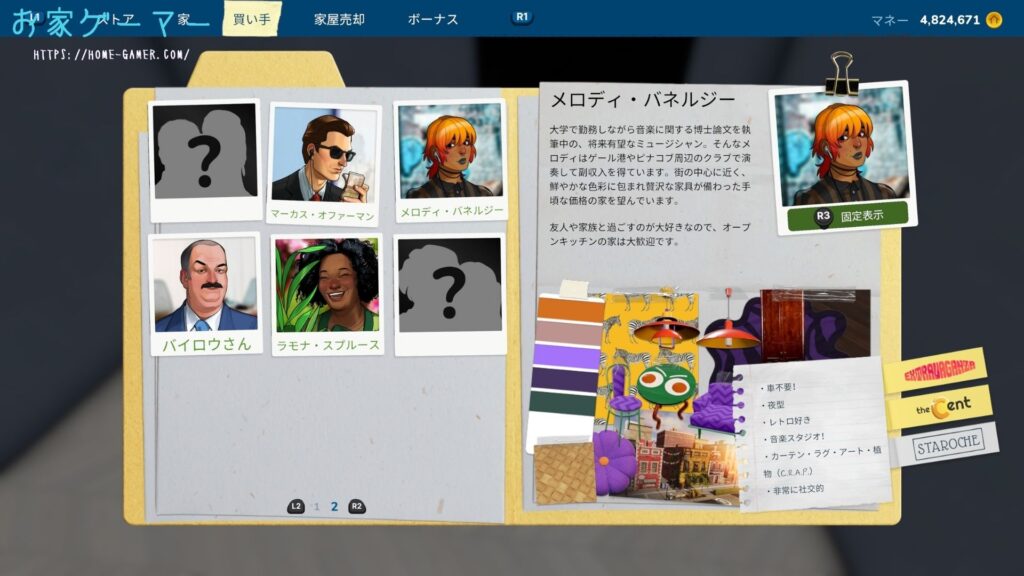This screenshot has width=1024, height=576.
Task: Select the 買い手 tab
Action: 251,19
